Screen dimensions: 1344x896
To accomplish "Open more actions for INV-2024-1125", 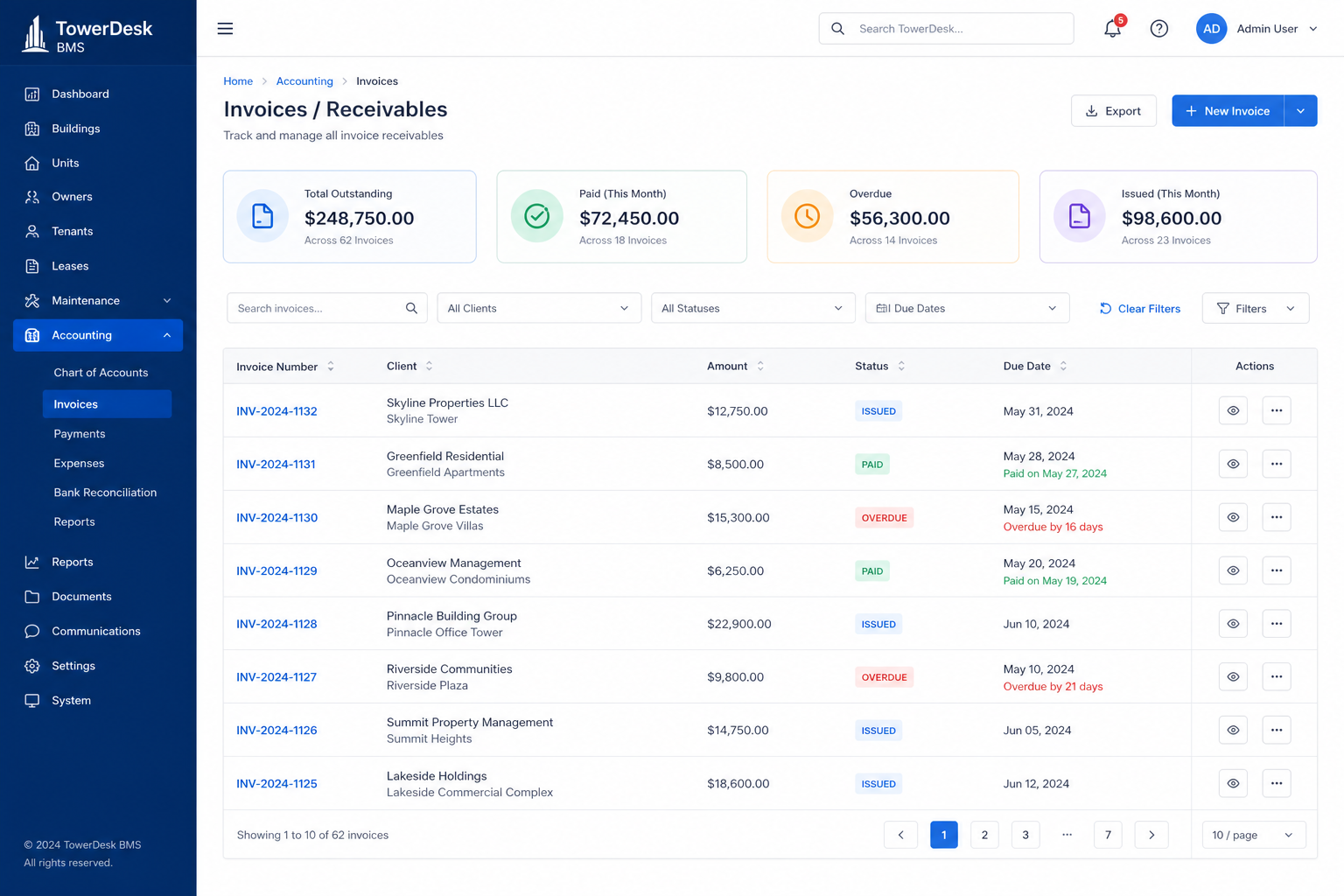I will click(x=1277, y=783).
